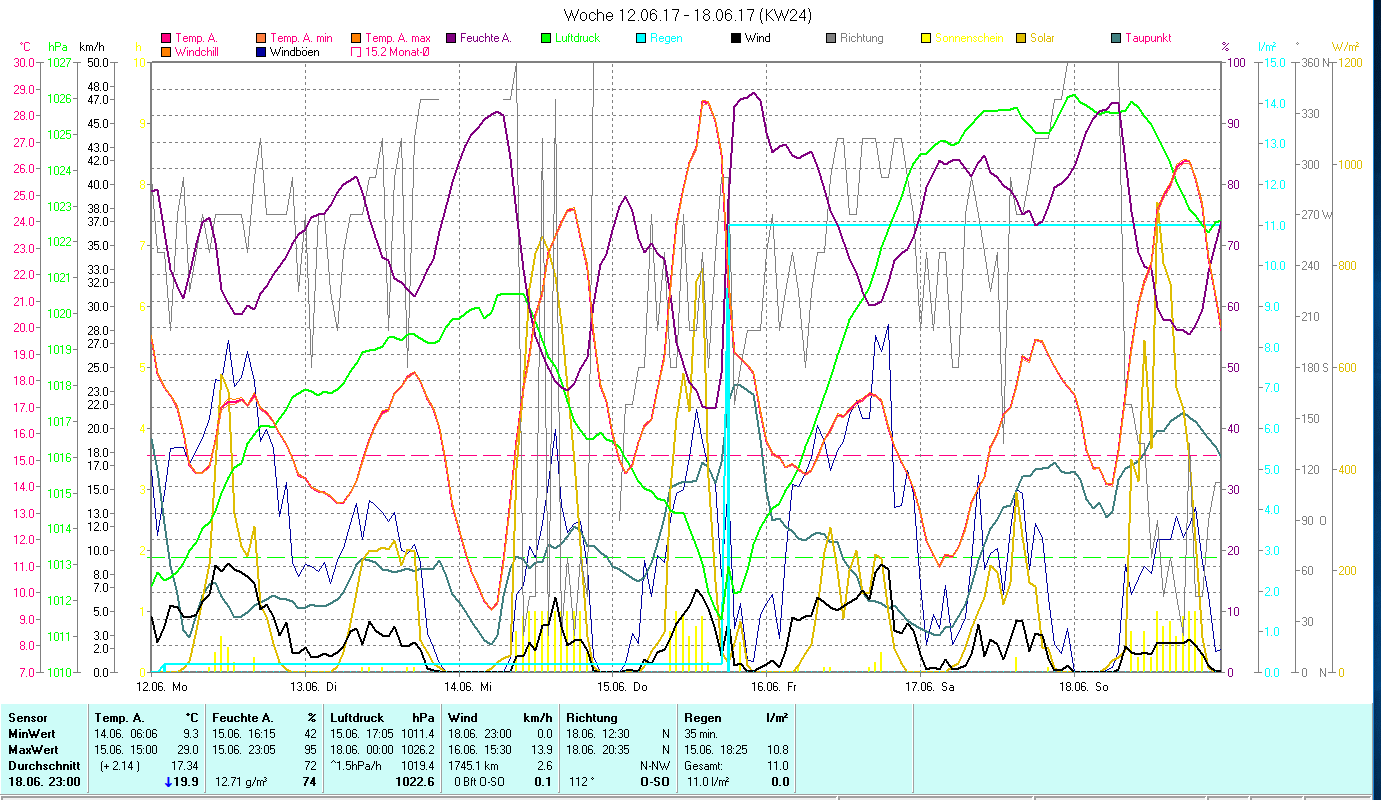Click the minimum humidity time 15.06. 16:15
1381x800 pixels.
[x=245, y=734]
